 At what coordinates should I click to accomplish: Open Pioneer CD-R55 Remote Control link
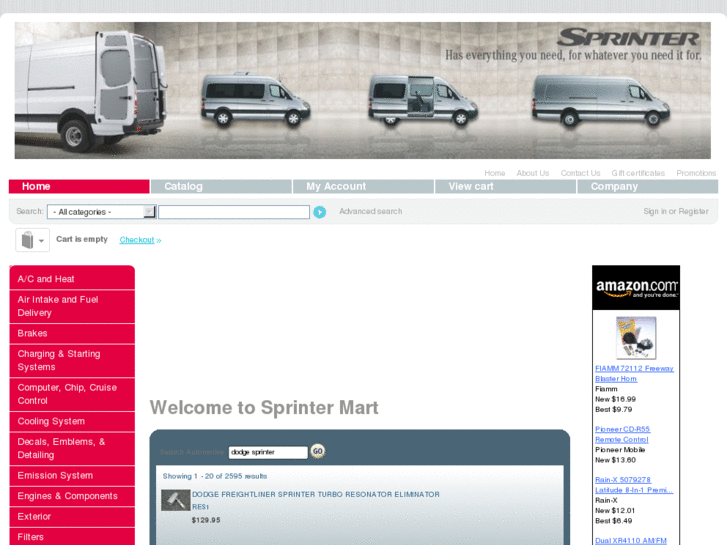[623, 434]
